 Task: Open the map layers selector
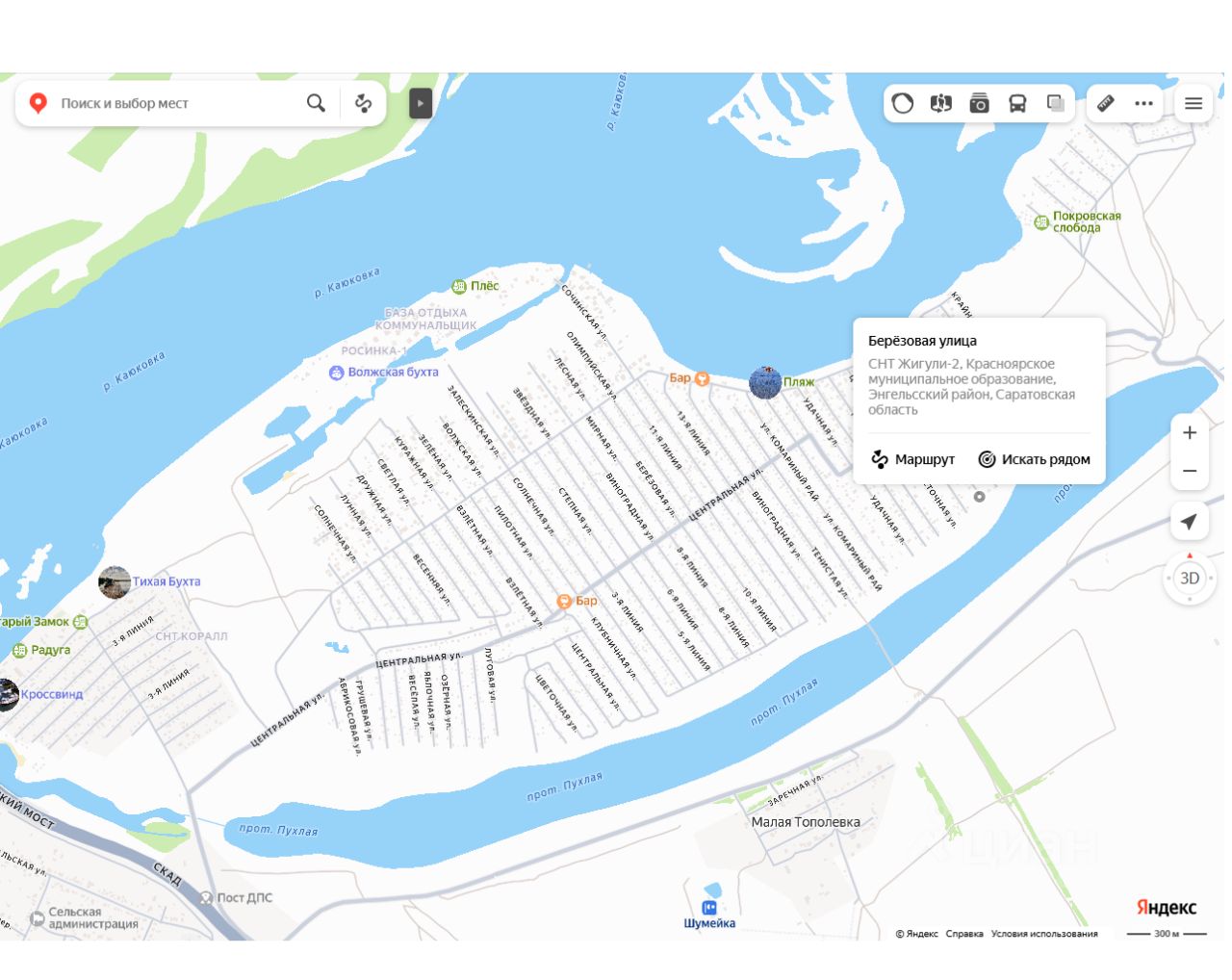[x=1056, y=103]
